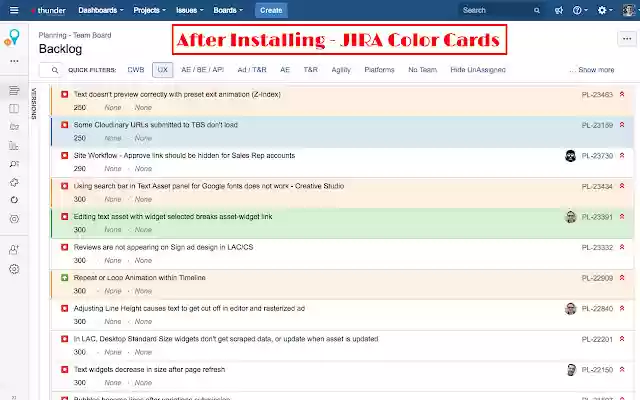Viewport: 640px width, 400px height.
Task: Open issue key PL-23434
Action: (x=597, y=187)
